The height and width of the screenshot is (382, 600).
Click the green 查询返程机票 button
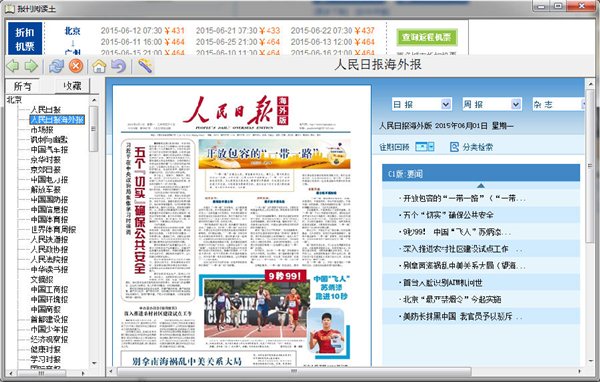427,37
